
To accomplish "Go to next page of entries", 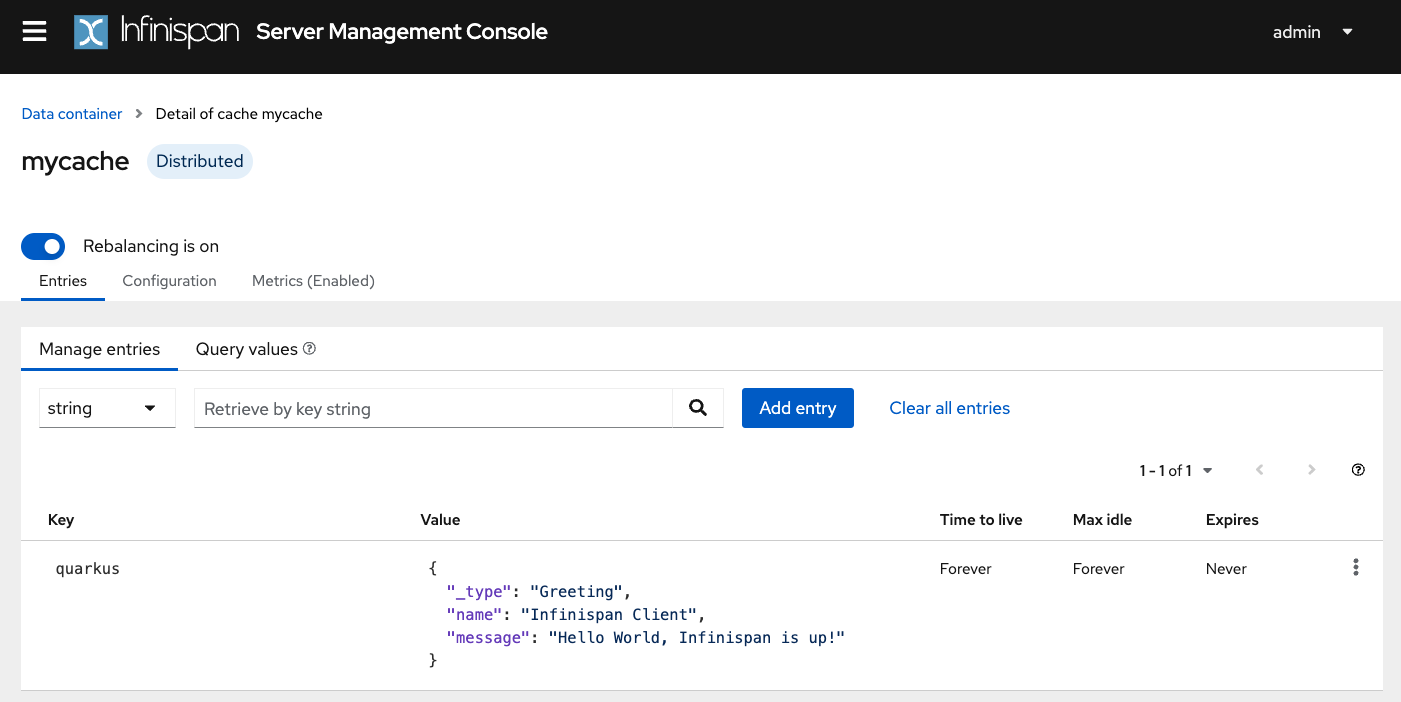I will pos(1311,470).
